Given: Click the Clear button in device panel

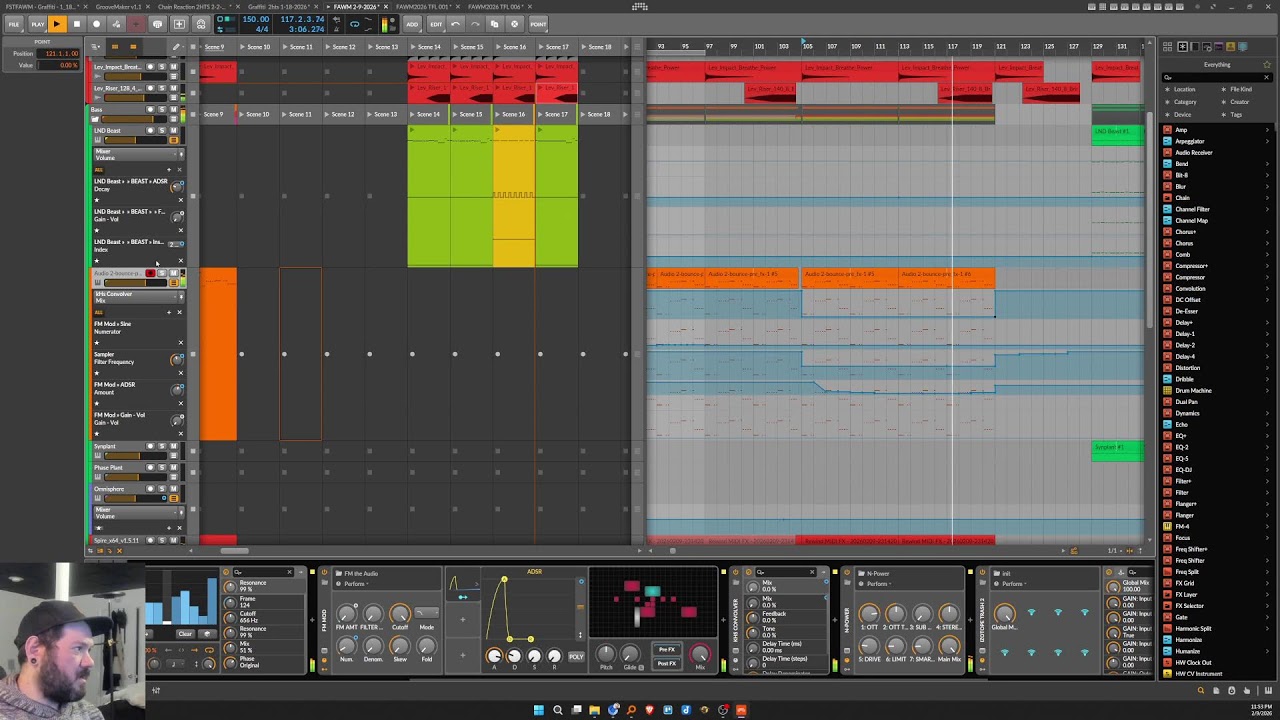Looking at the screenshot, I should click(185, 633).
